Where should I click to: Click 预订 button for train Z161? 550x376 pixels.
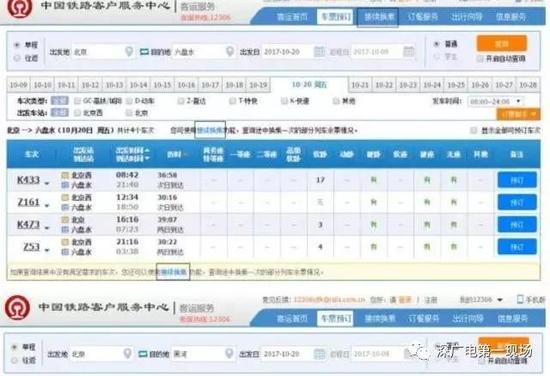click(517, 202)
